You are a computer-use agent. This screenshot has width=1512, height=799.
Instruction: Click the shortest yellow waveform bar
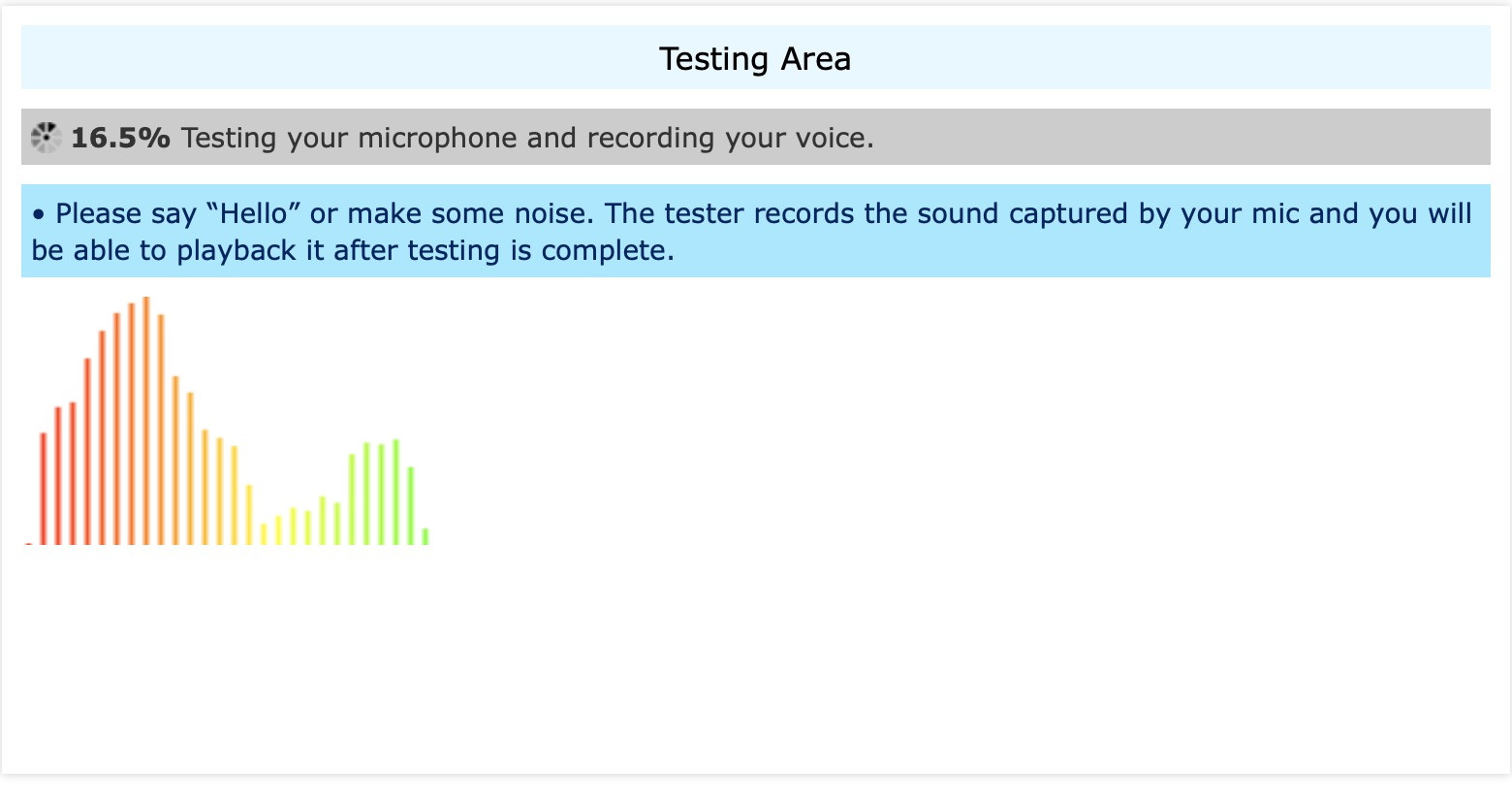point(264,533)
